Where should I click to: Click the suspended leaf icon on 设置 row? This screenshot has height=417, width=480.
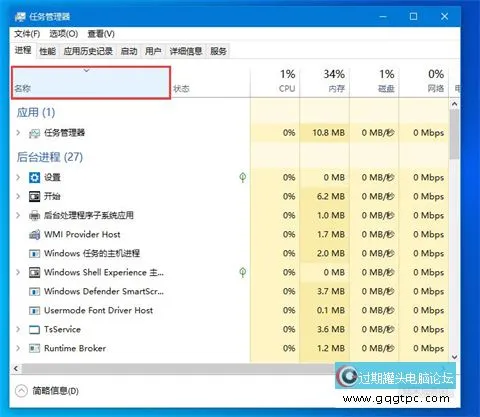243,177
